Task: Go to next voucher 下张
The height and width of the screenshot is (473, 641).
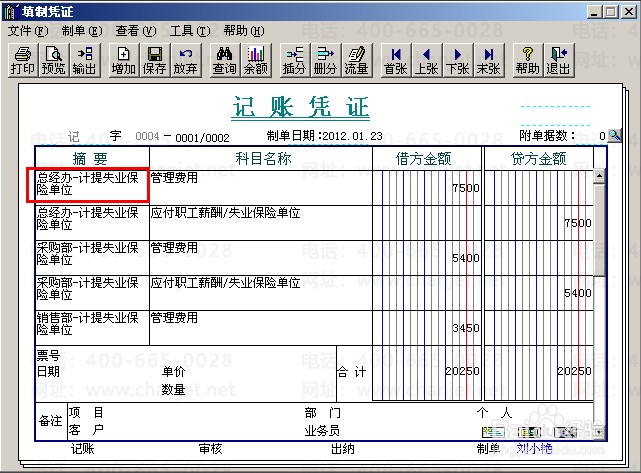Action: tap(457, 61)
